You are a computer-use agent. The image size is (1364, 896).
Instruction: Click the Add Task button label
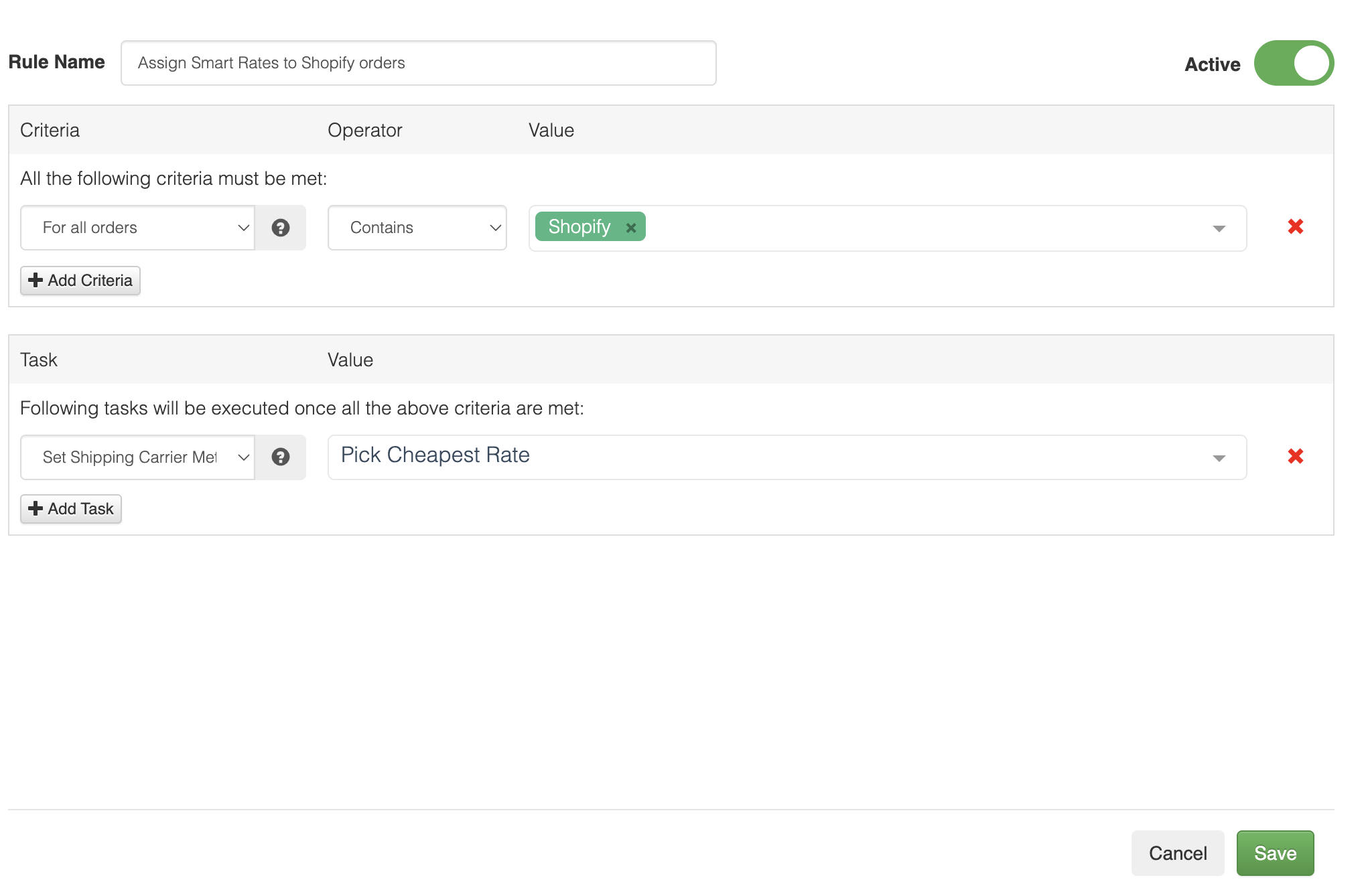coord(80,509)
